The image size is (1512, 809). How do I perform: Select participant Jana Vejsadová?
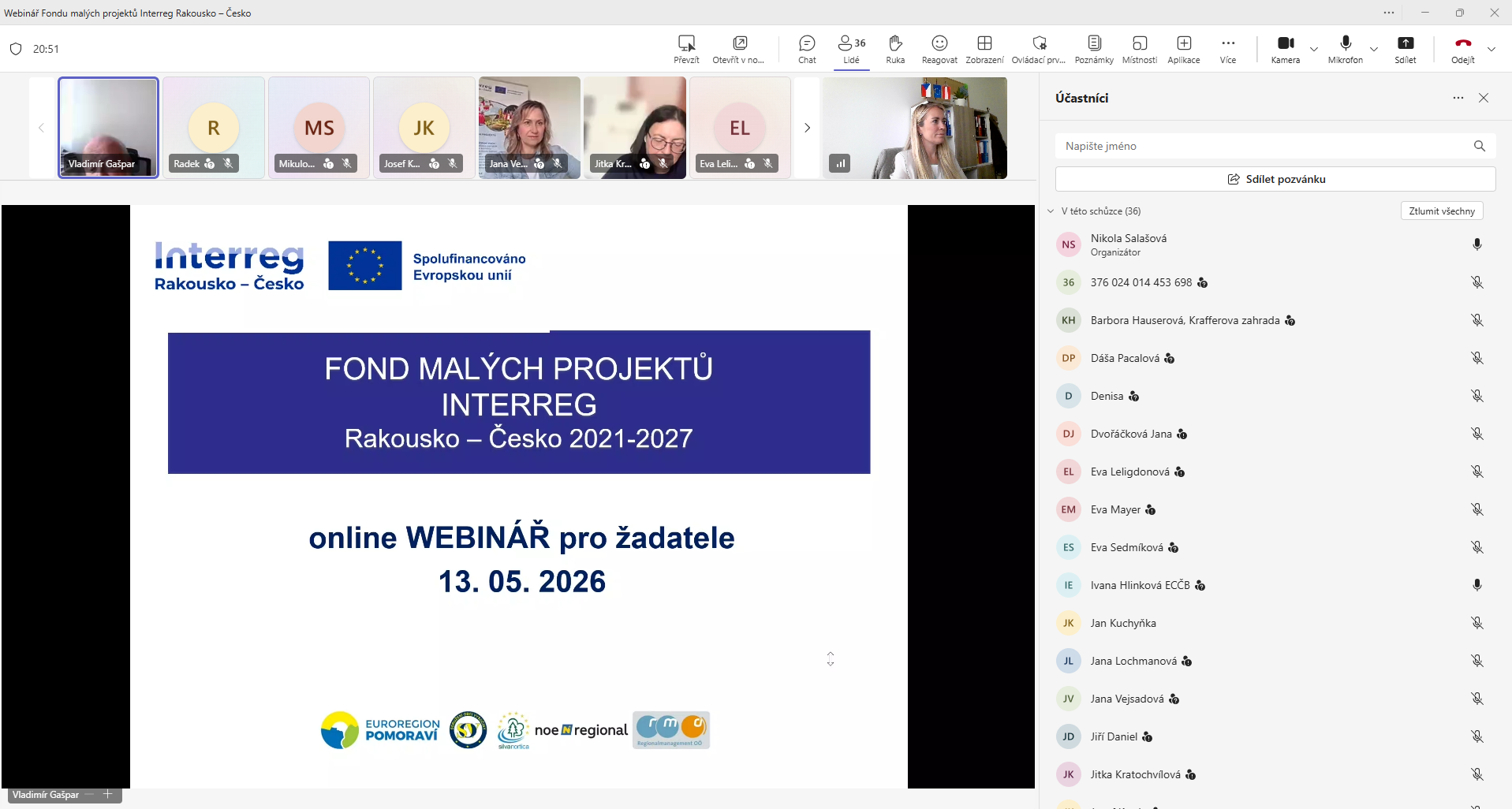pos(1275,699)
